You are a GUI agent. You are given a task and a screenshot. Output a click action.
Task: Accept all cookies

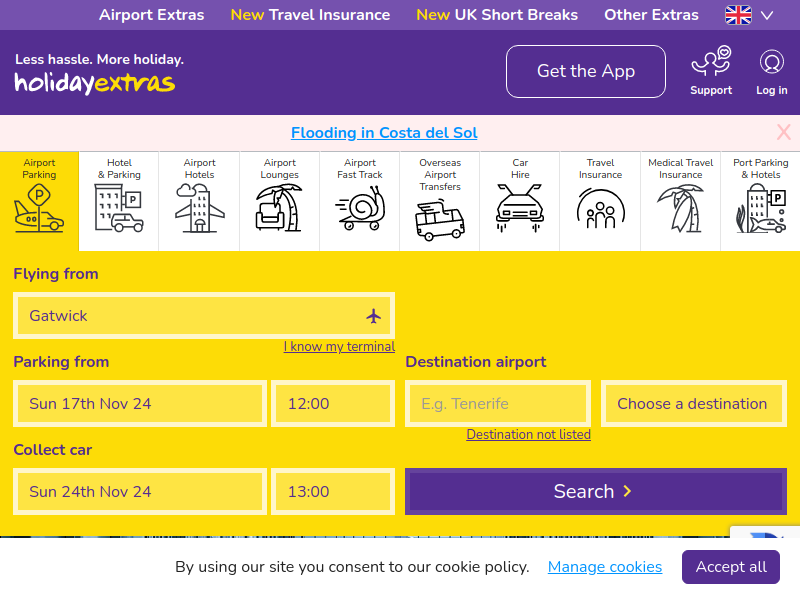(x=731, y=567)
